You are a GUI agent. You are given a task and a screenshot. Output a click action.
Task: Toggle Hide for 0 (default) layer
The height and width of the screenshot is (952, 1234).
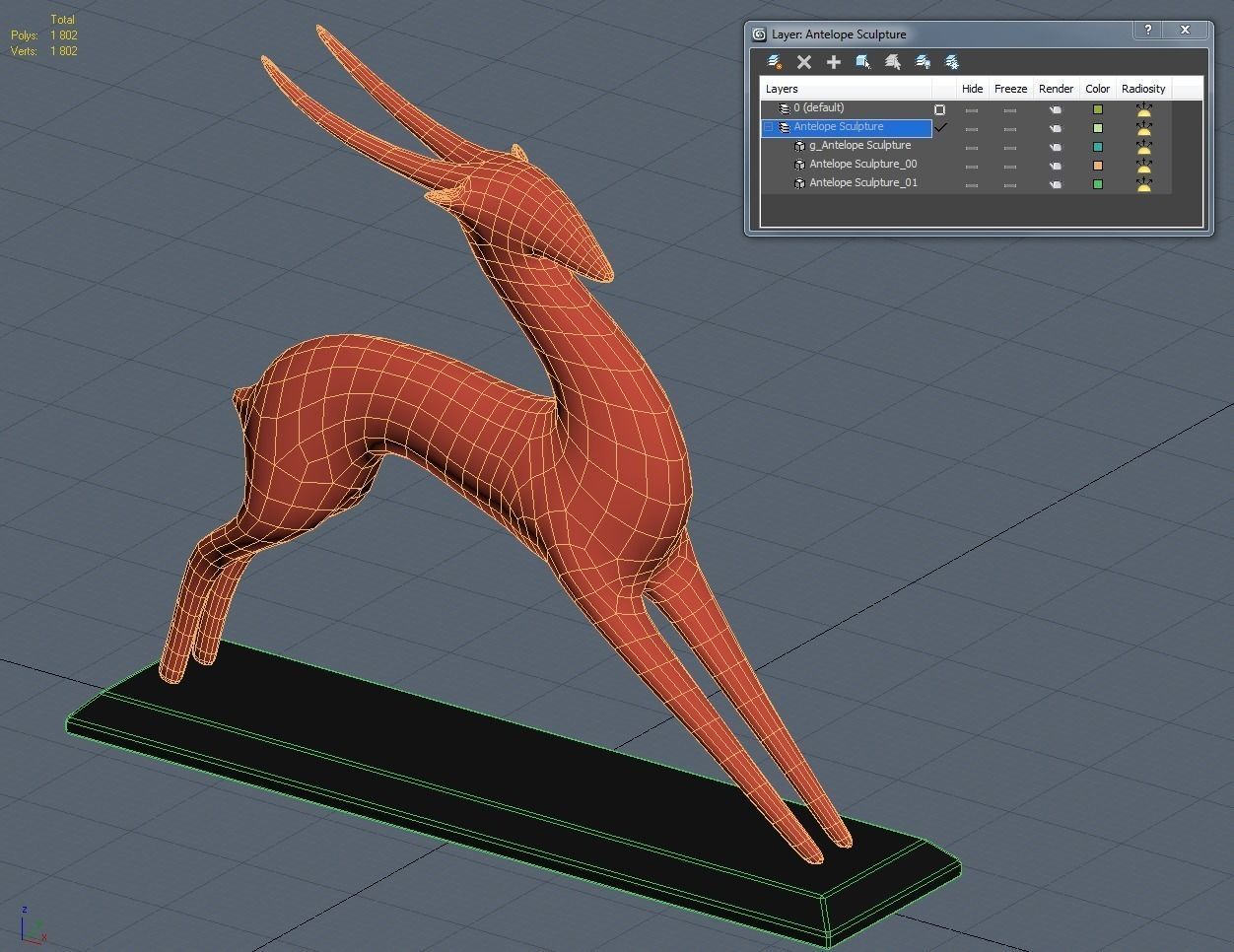click(972, 110)
